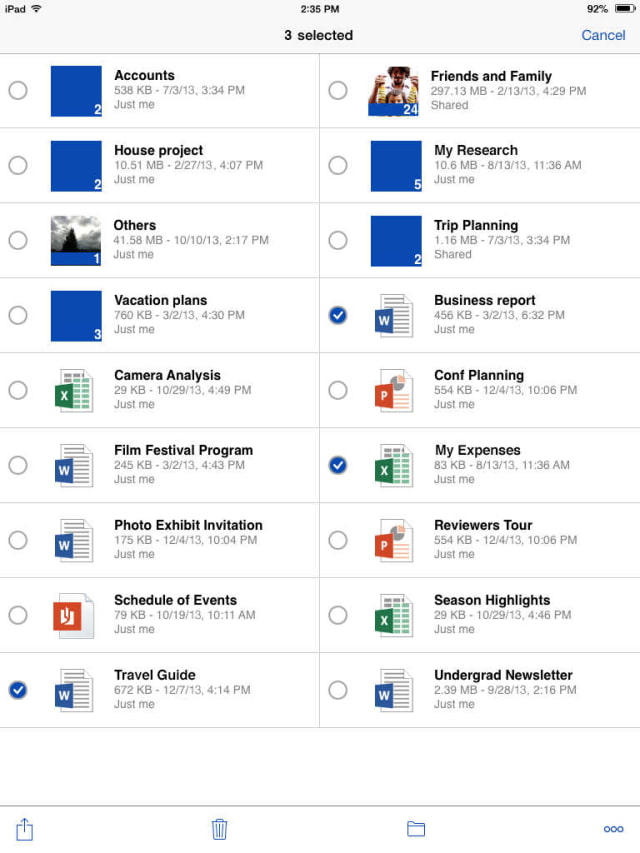640x853 pixels.
Task: Tap the Excel icon for Camera Analysis
Action: [x=74, y=390]
